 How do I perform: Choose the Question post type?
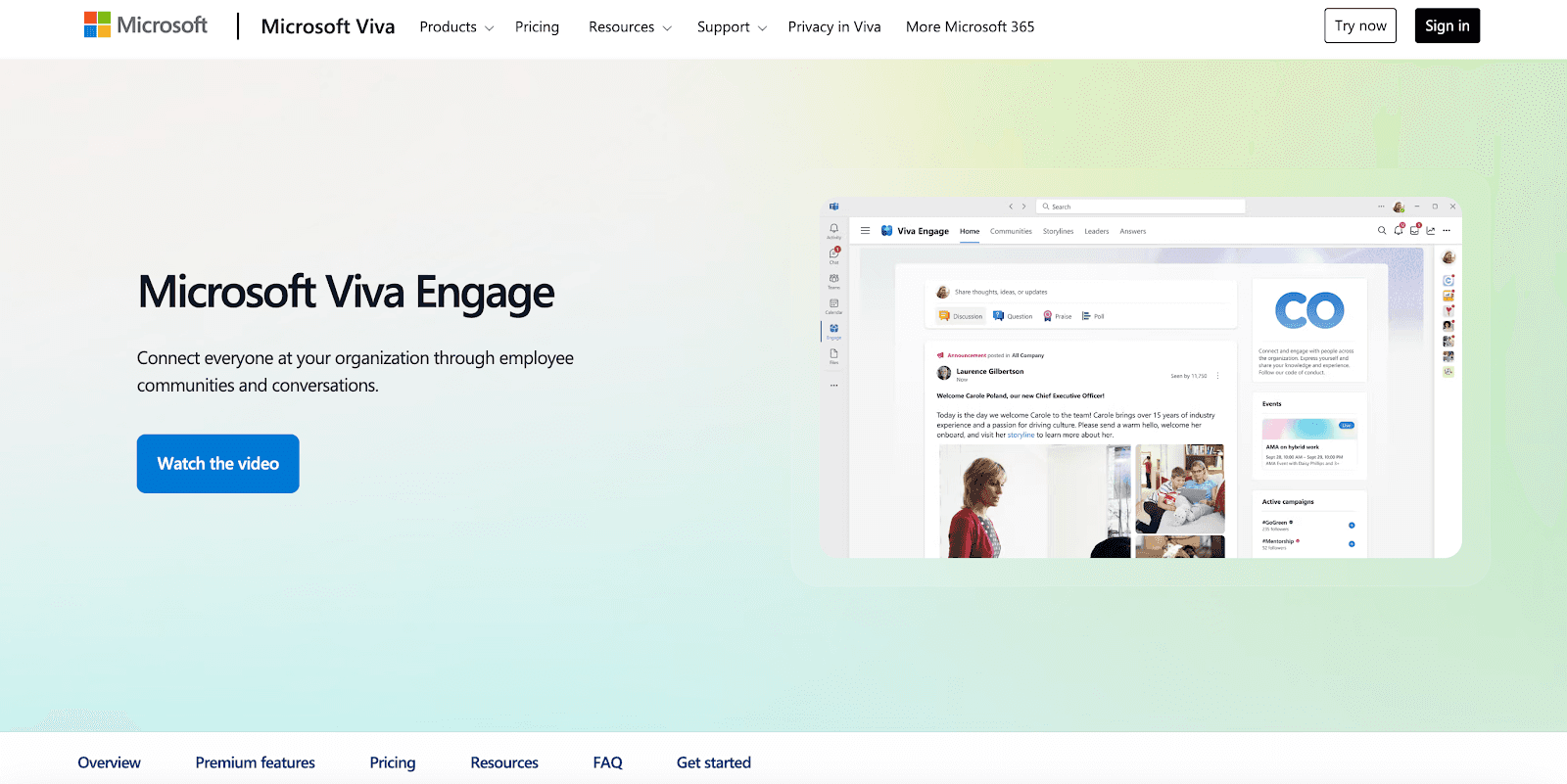(1013, 316)
